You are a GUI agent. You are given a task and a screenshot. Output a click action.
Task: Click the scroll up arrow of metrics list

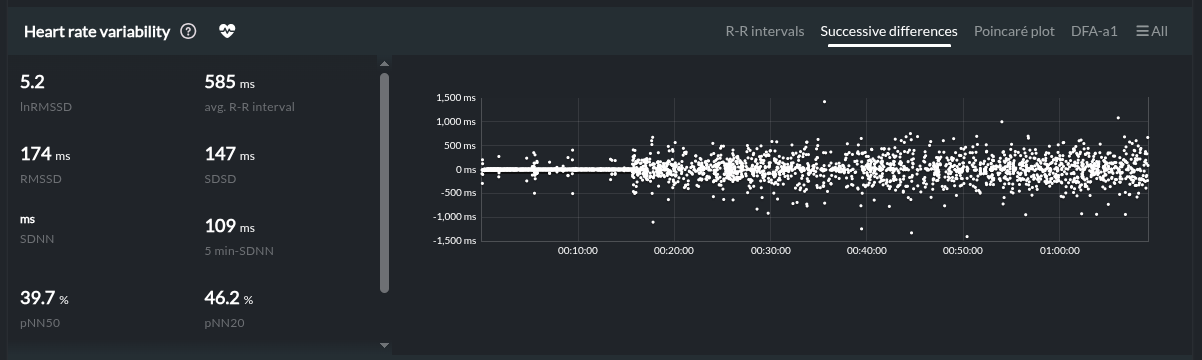point(385,64)
